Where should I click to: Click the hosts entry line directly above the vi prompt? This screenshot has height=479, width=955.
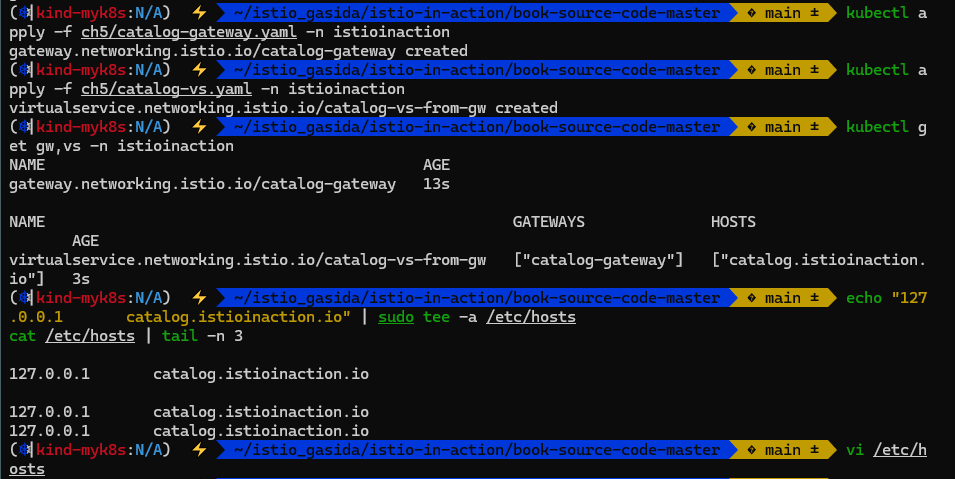point(189,431)
